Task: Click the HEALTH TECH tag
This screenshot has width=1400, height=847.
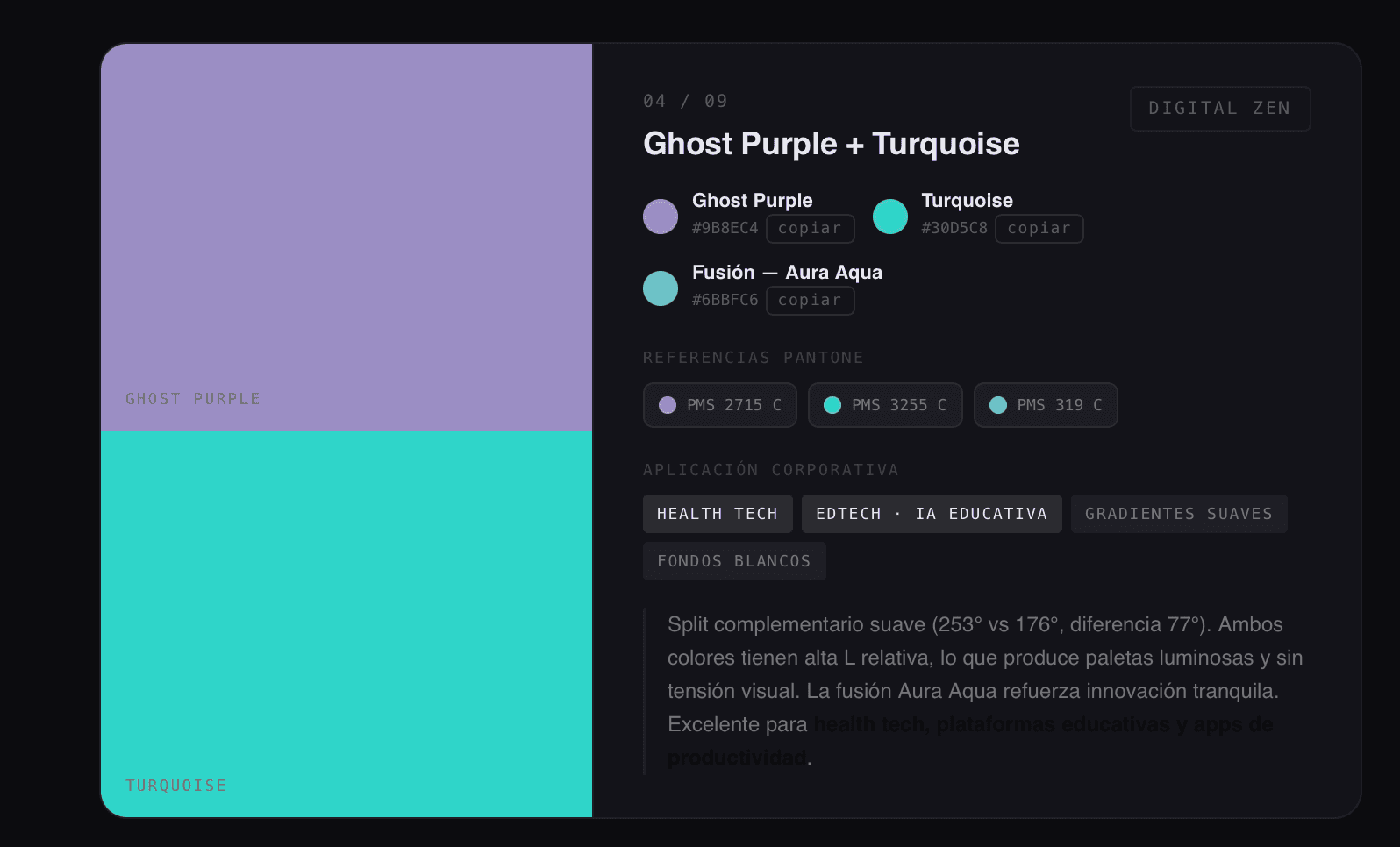Action: click(718, 514)
